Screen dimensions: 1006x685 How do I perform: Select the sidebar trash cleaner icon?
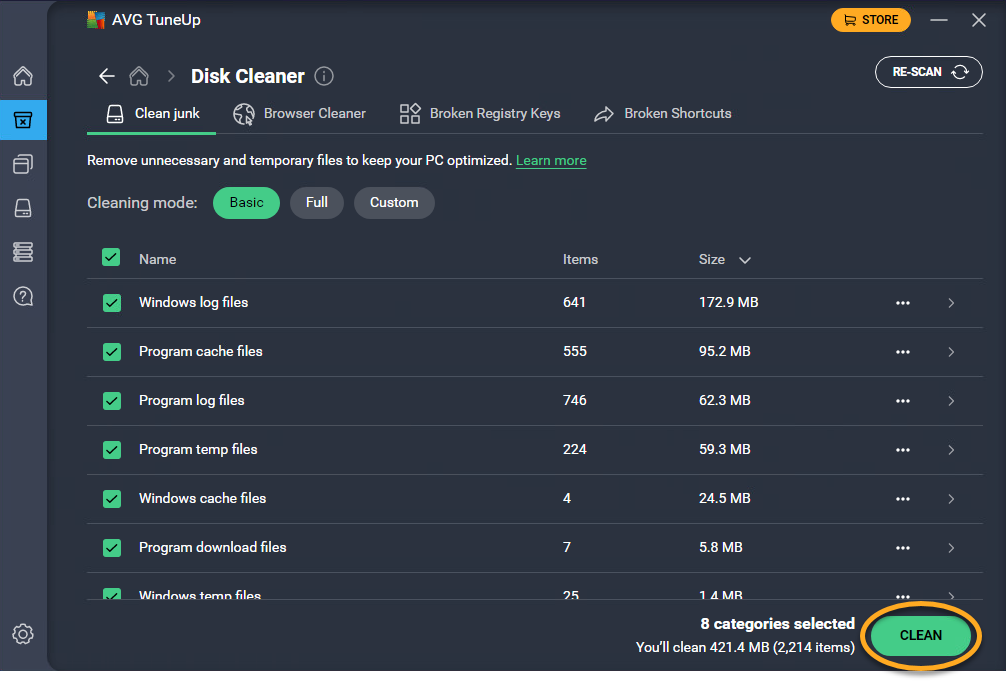click(23, 120)
